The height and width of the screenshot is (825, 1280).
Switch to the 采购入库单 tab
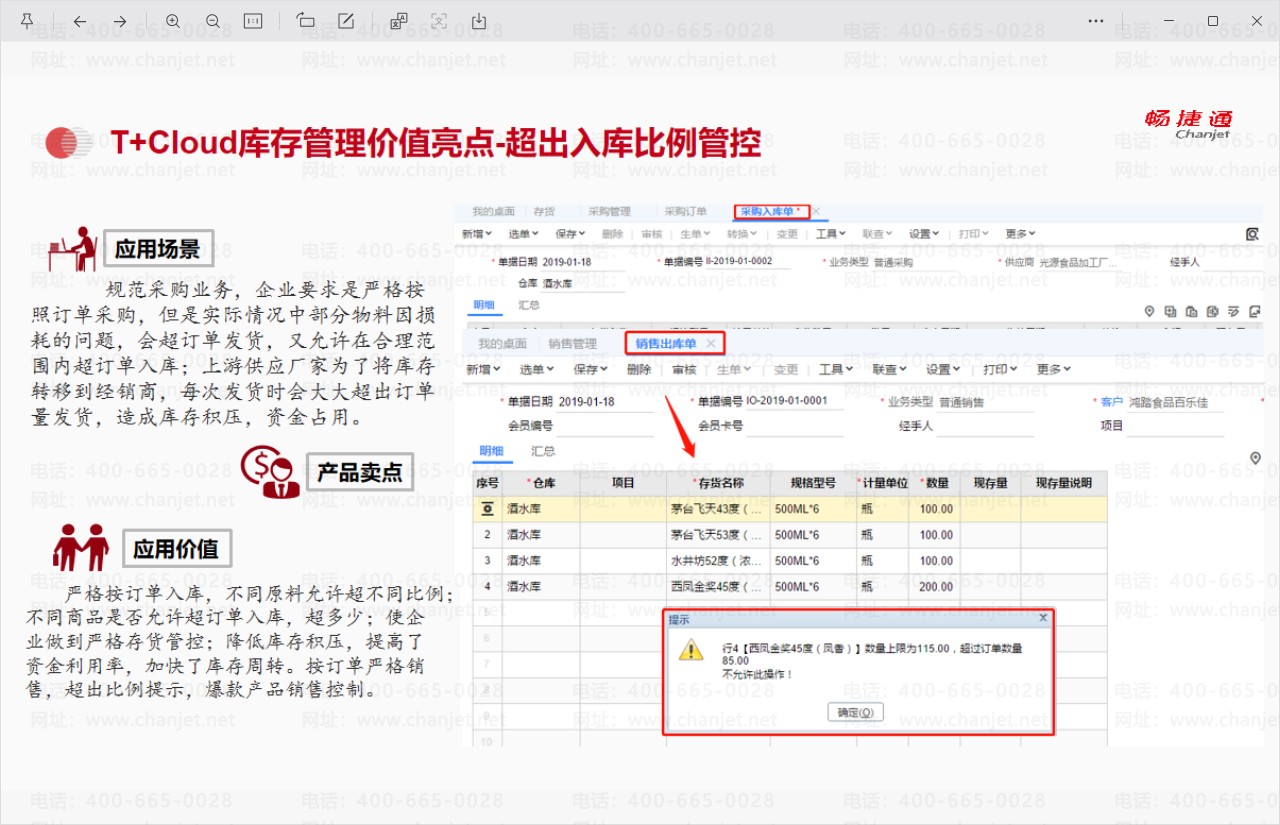772,212
